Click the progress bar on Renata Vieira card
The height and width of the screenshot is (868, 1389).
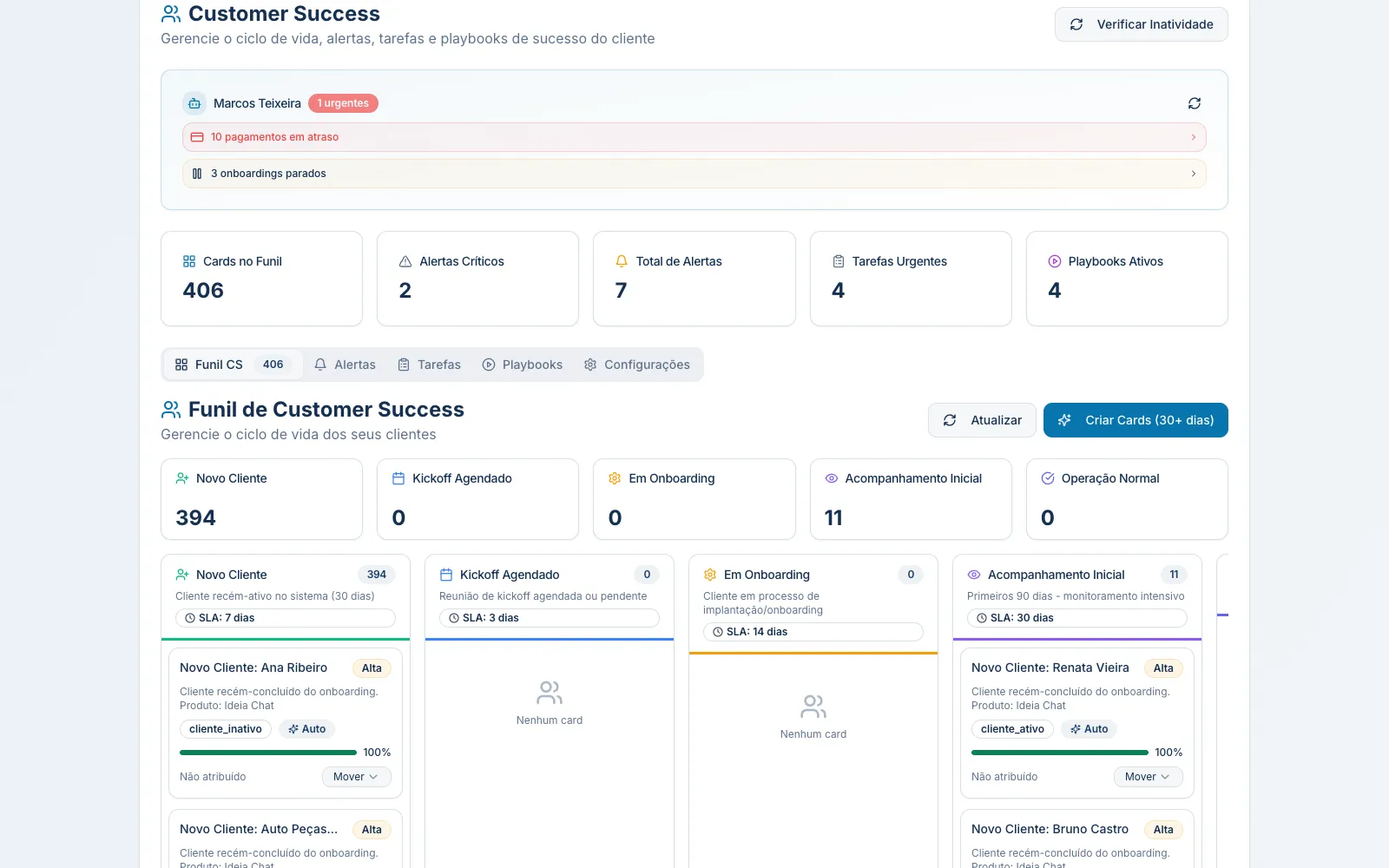point(1060,753)
